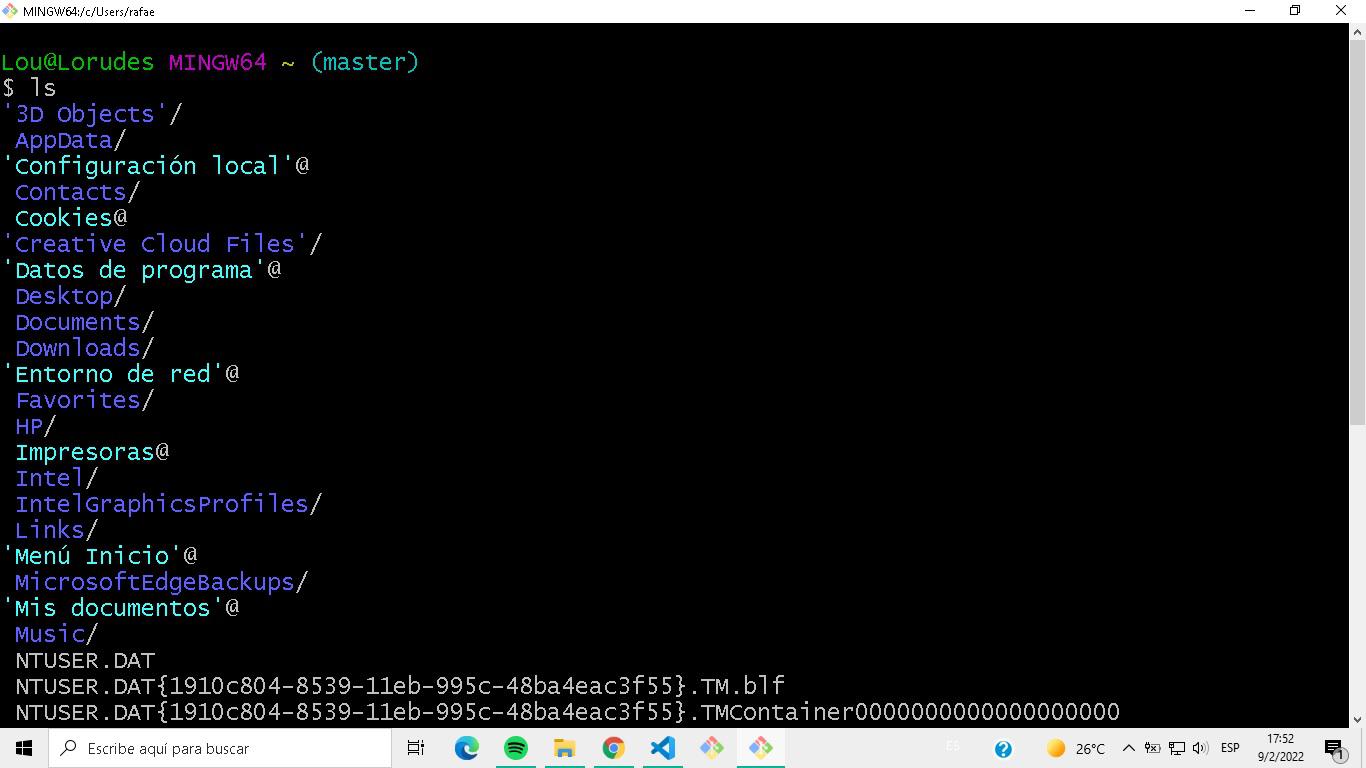Click the 'Entorno de red' entry
The image size is (1366, 768).
coord(120,374)
